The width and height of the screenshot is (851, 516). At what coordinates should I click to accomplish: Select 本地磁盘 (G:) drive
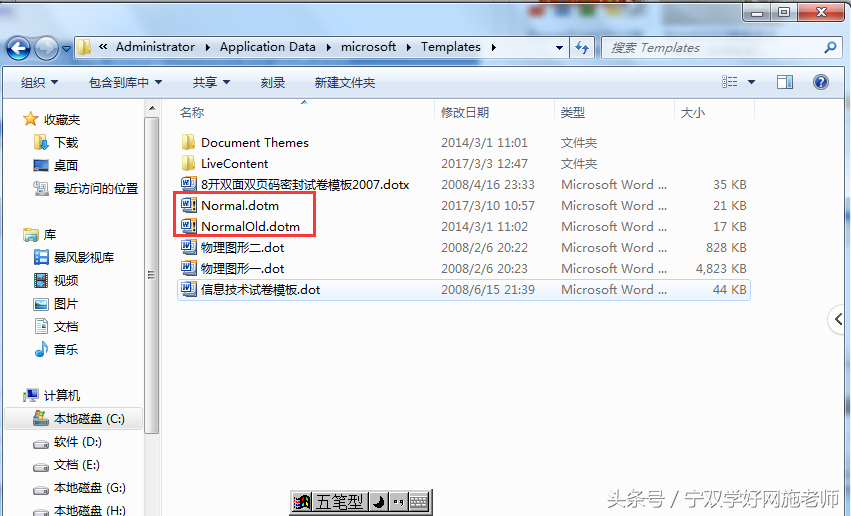point(90,488)
